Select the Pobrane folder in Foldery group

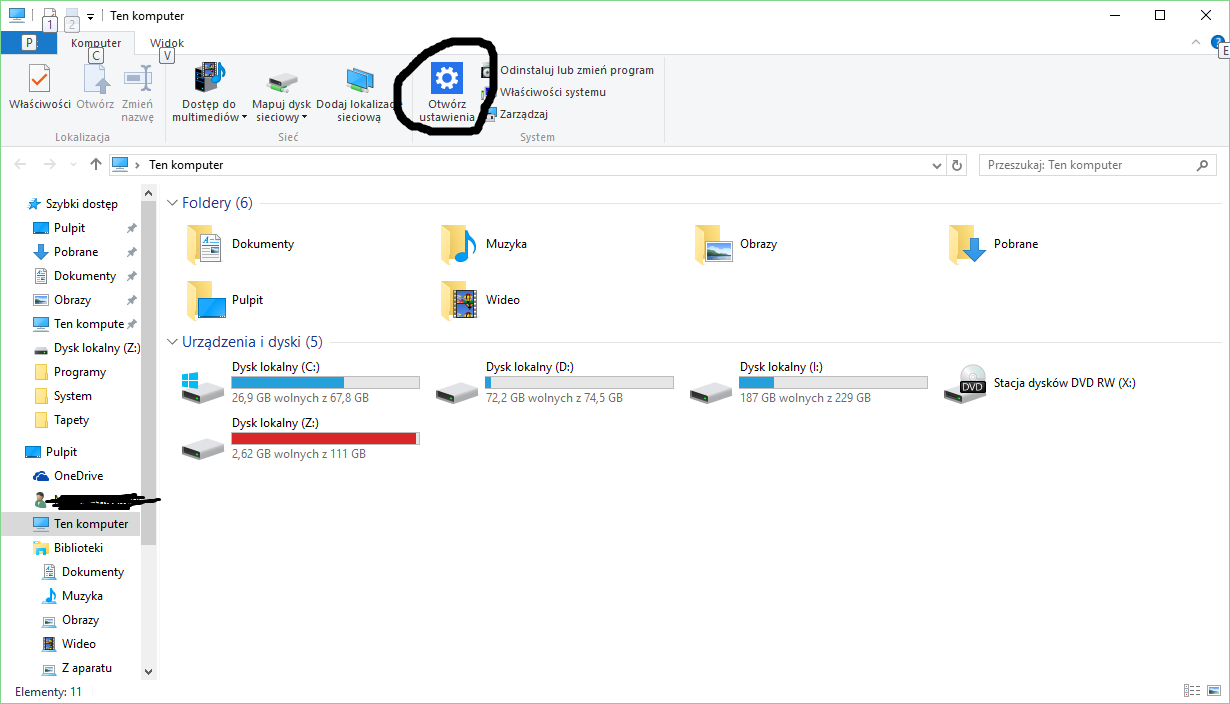994,244
